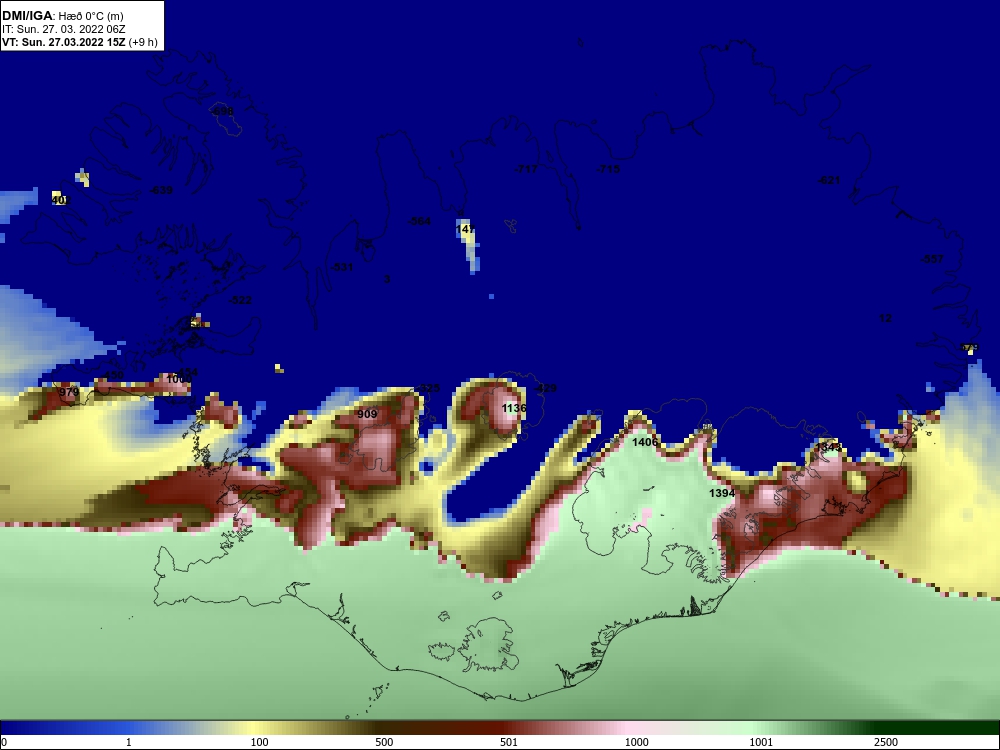The height and width of the screenshot is (750, 1000).
Task: Click the IT initial time line 06Z
Action: point(64,29)
